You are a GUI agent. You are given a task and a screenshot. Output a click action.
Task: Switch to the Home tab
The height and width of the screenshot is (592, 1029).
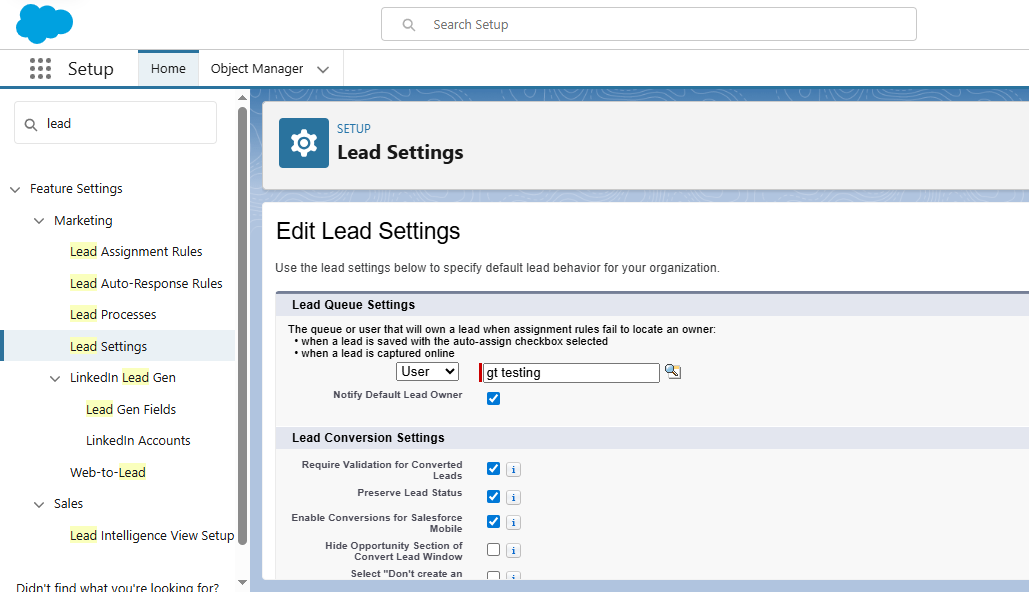coord(168,68)
